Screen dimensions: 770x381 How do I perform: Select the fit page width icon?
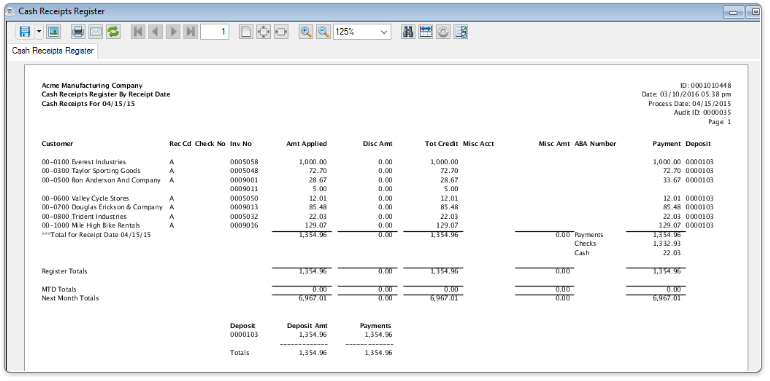[281, 32]
